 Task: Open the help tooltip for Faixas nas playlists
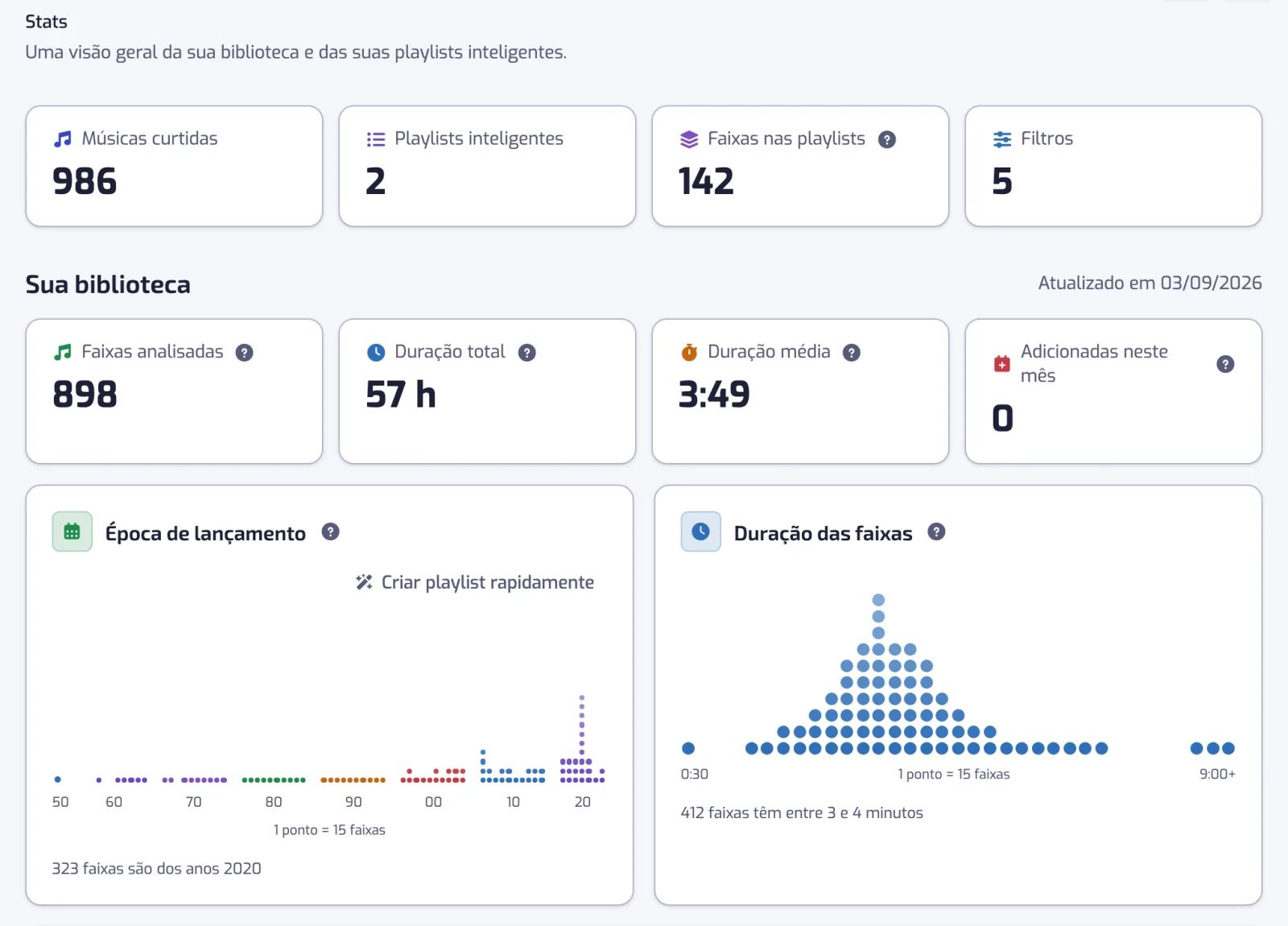pyautogui.click(x=887, y=139)
